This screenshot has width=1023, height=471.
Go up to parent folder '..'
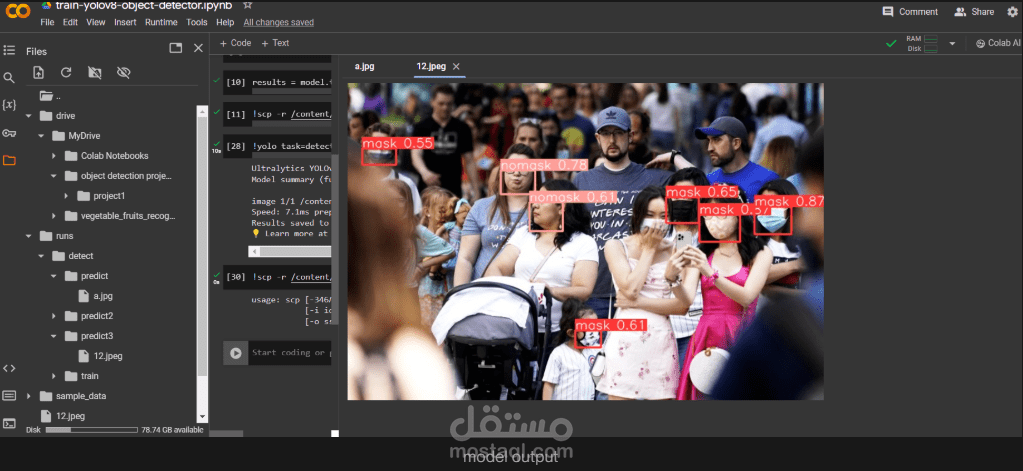50,96
